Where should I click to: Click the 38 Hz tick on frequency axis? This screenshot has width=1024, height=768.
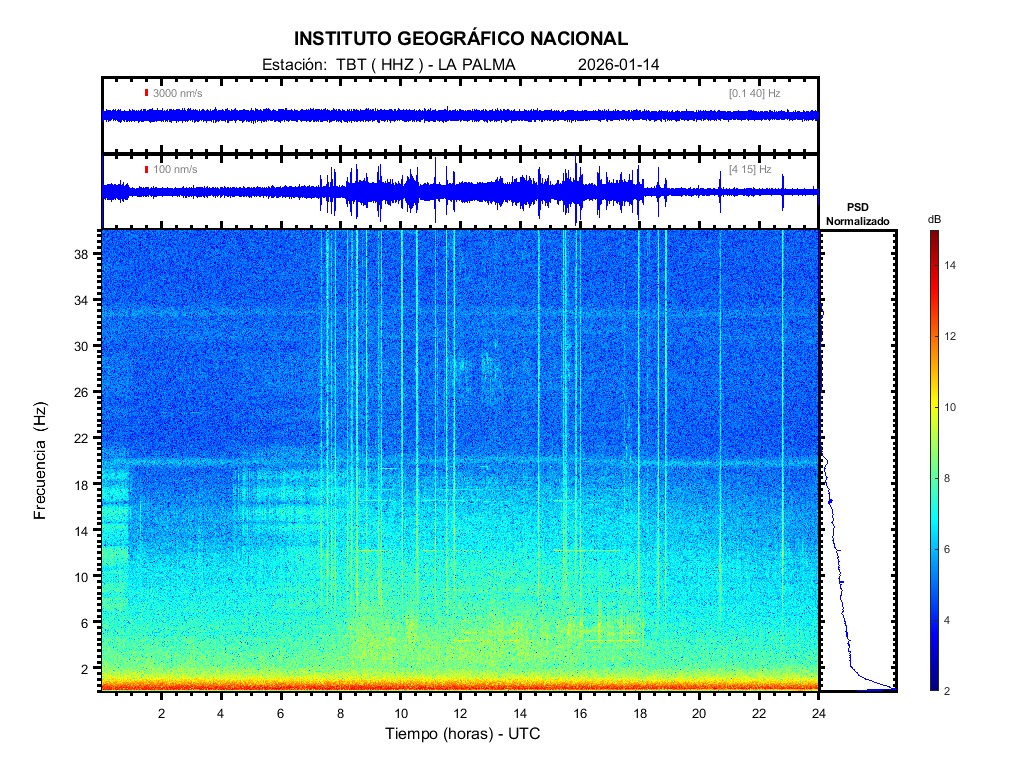87,254
